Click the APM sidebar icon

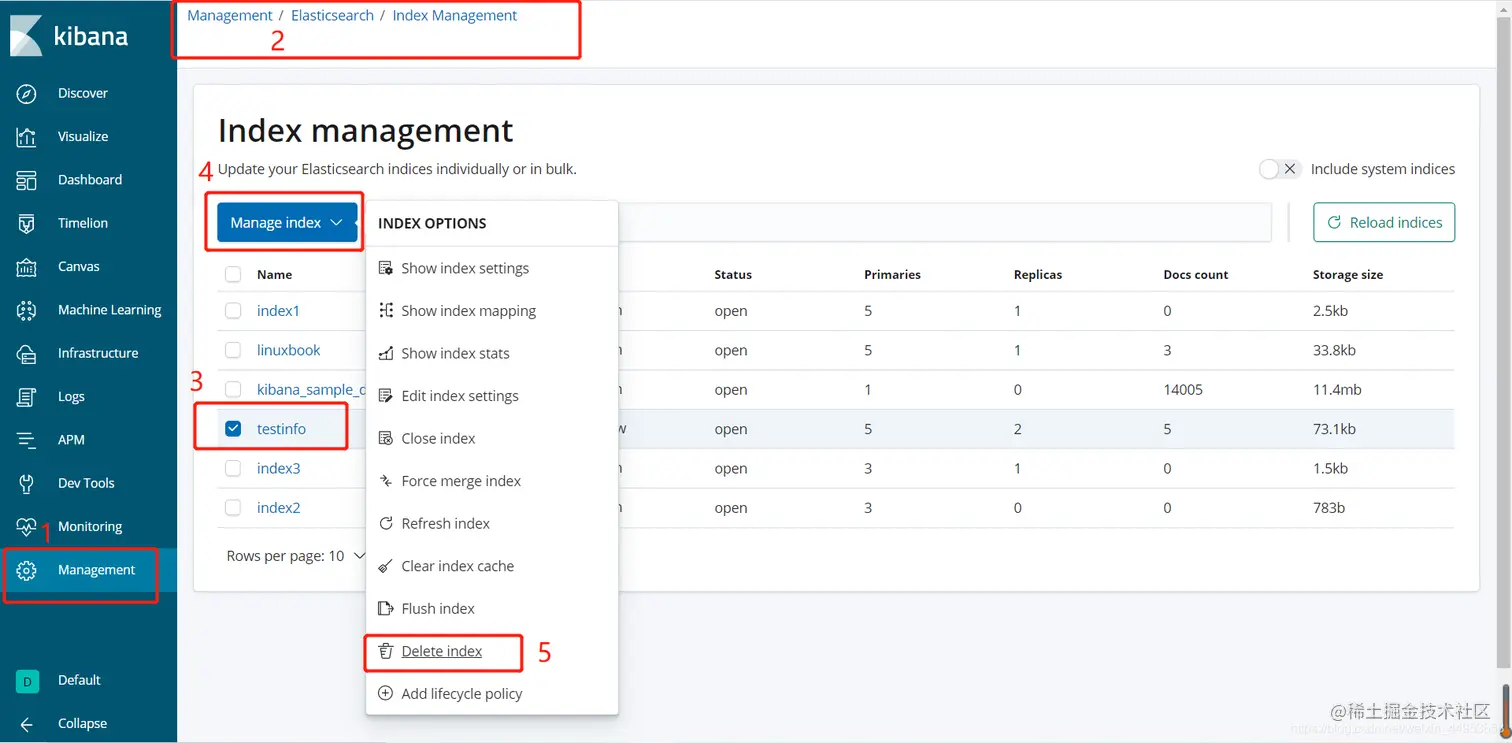[27, 440]
